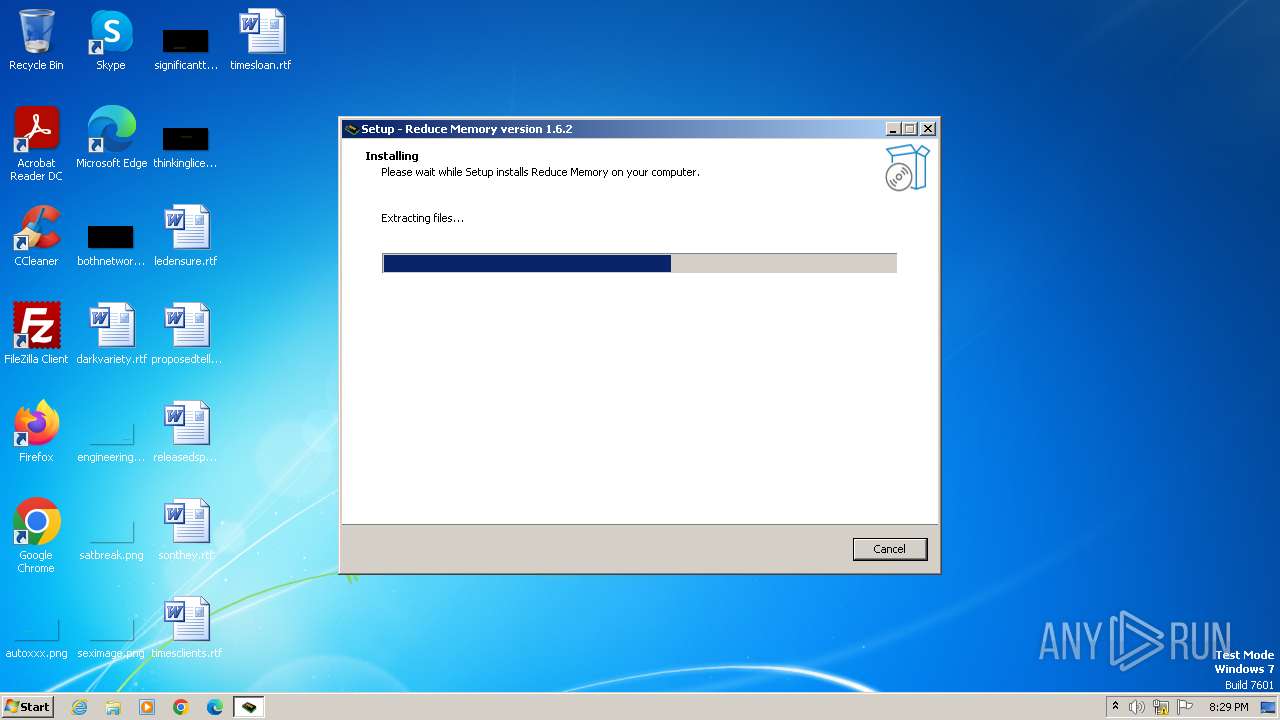Click the 8:29 PM taskbar clock
Screen dimensions: 1280x720
click(1228, 707)
